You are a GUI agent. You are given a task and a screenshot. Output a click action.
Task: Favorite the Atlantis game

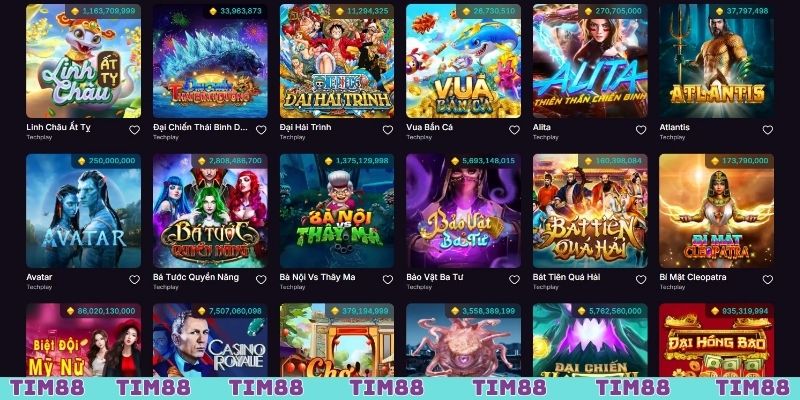click(x=768, y=130)
